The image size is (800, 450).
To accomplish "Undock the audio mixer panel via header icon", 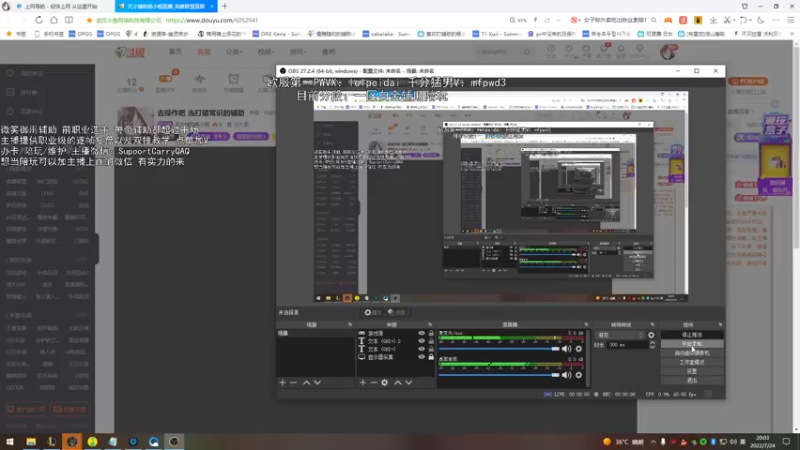I will (586, 324).
